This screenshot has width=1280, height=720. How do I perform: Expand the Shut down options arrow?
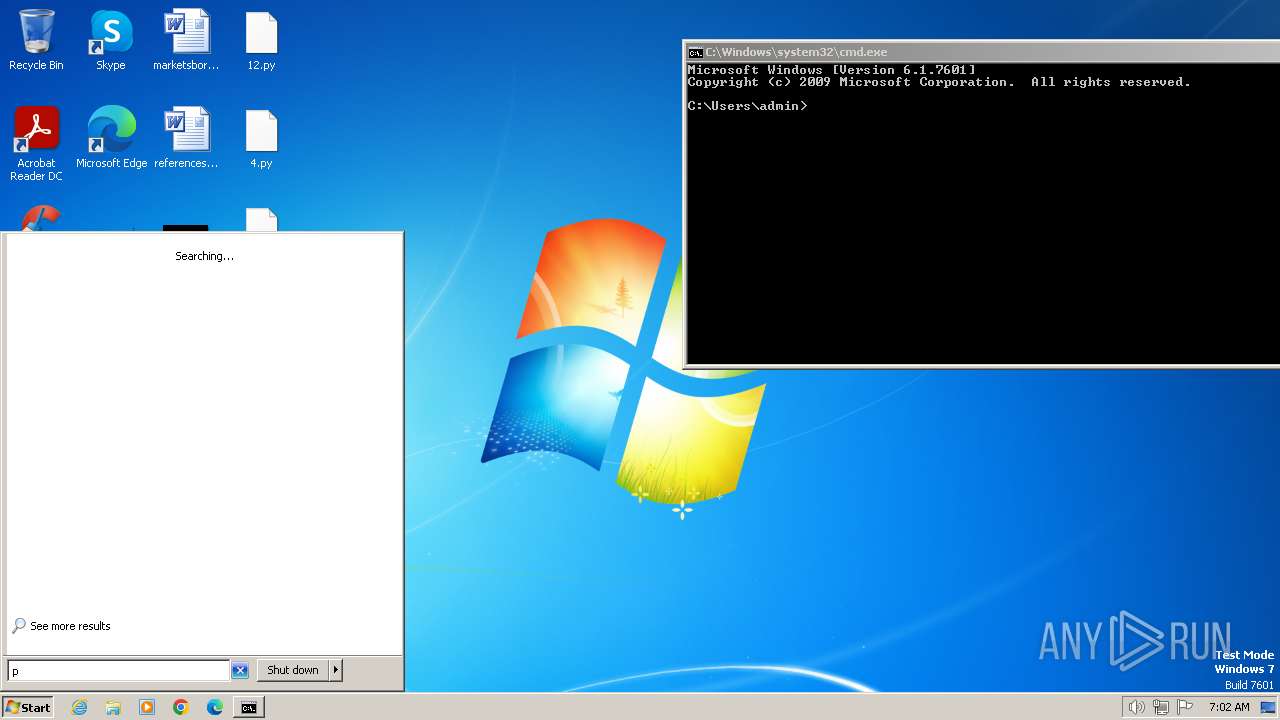click(336, 670)
